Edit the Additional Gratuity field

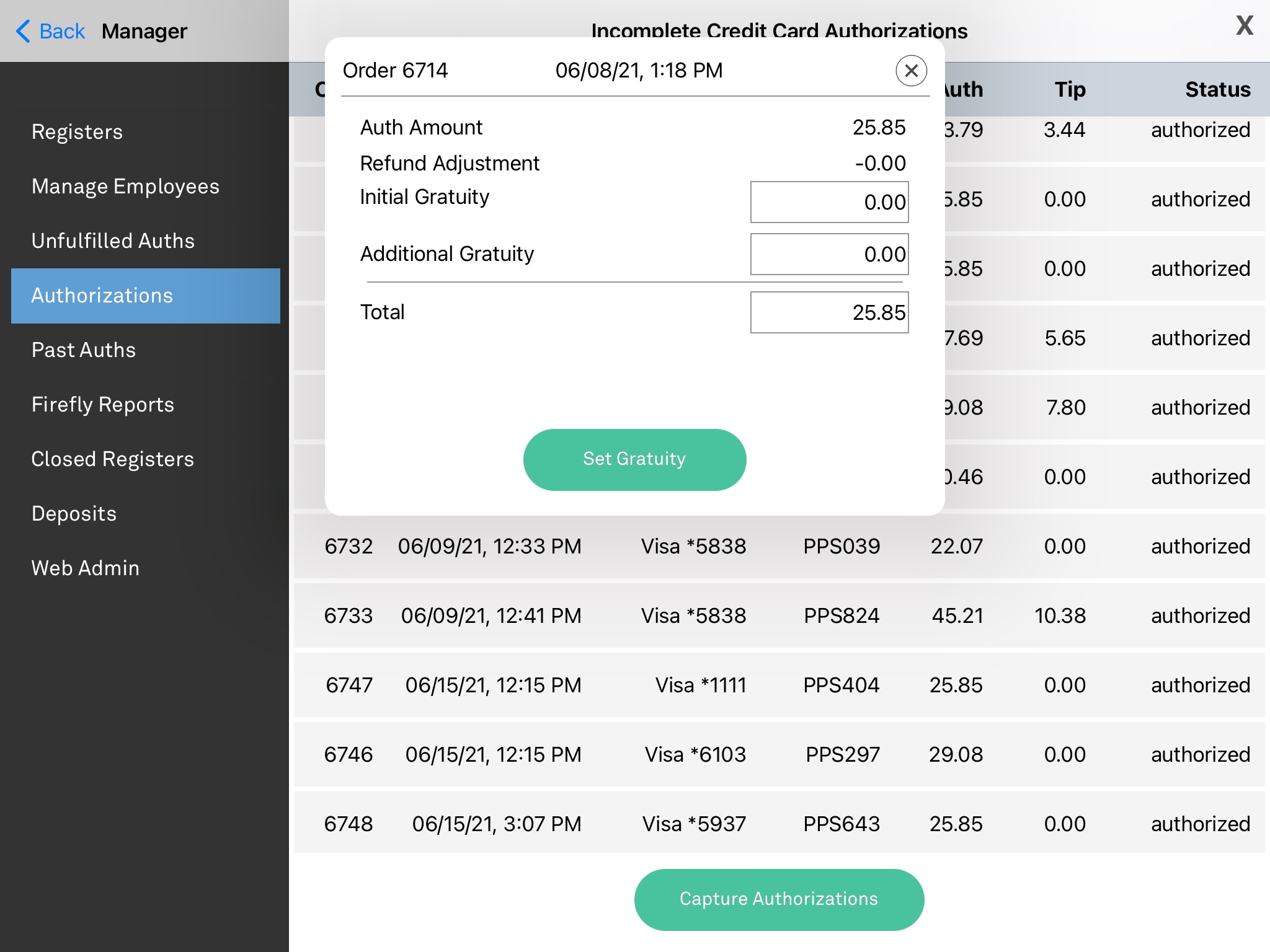pyautogui.click(x=829, y=254)
